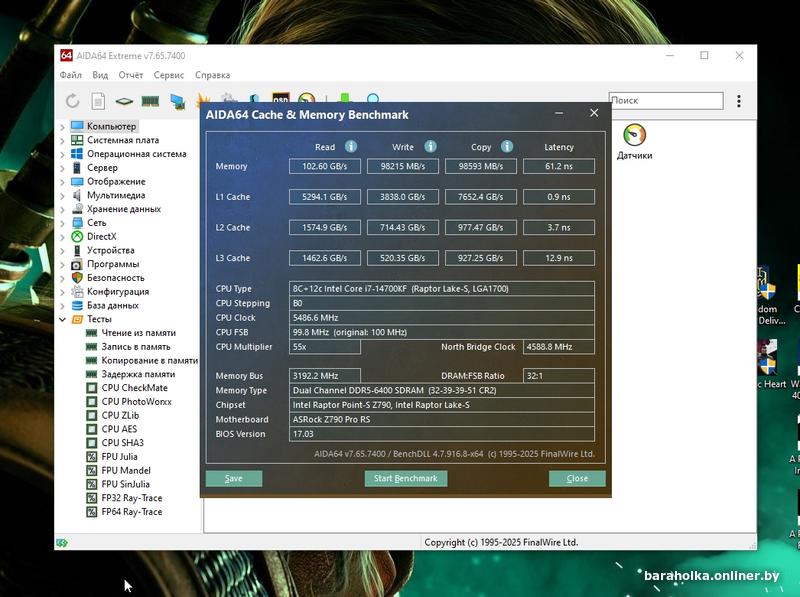The height and width of the screenshot is (597, 800).
Task: Close the benchmark dialog with X
Action: point(594,113)
